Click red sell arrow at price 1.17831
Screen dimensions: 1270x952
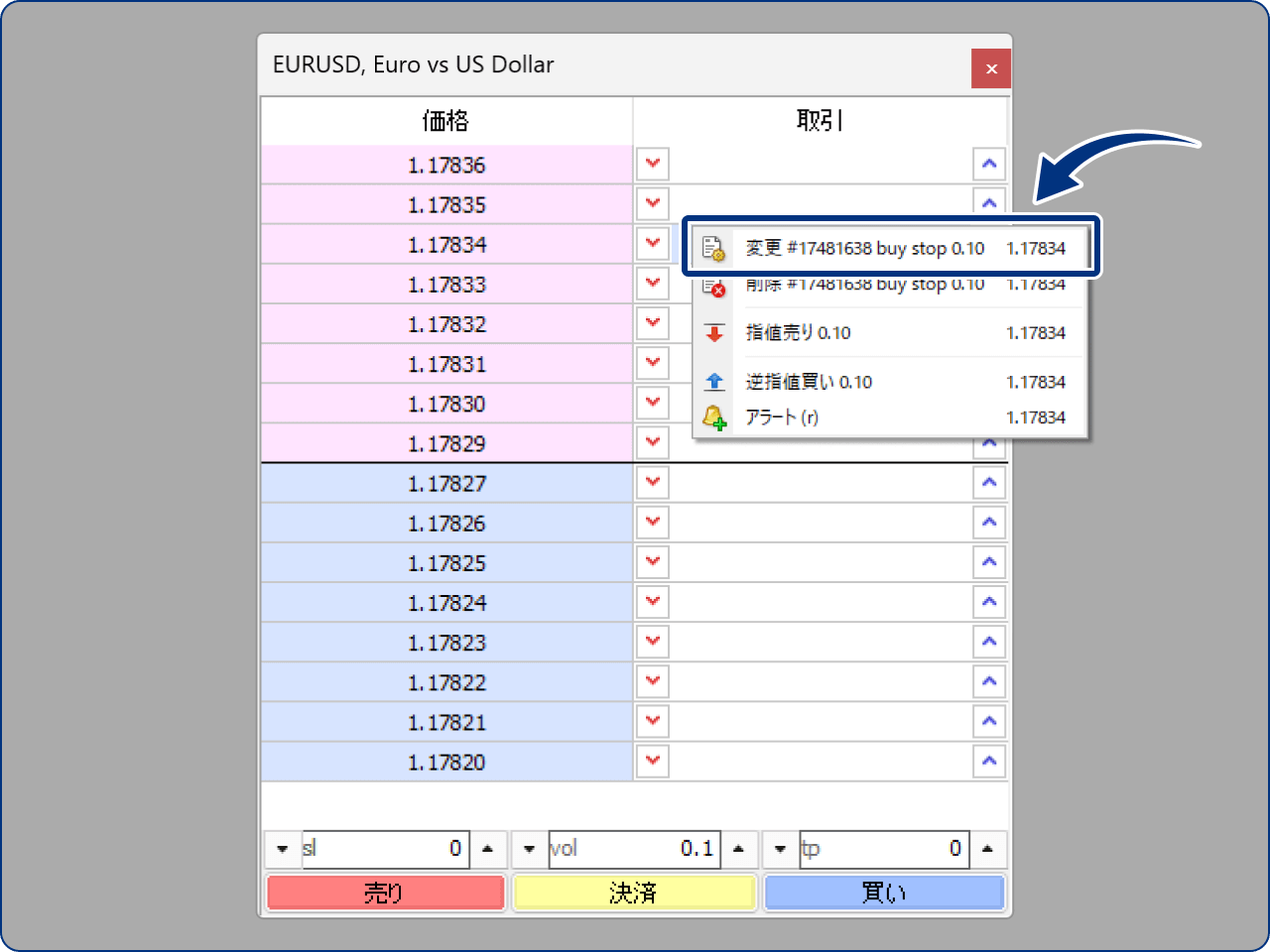pyautogui.click(x=653, y=363)
